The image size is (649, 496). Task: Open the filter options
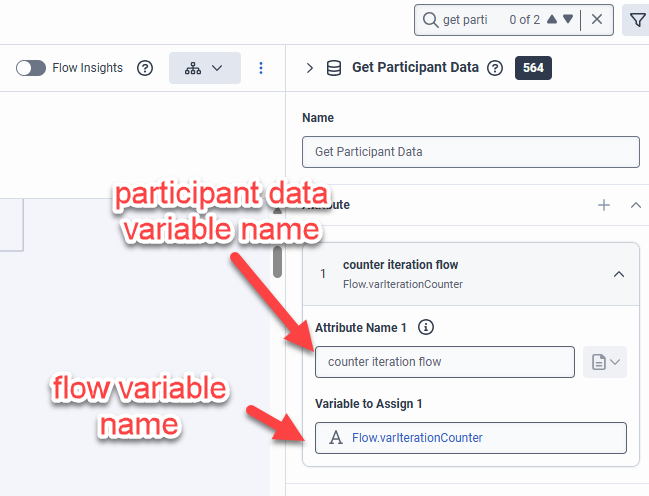click(637, 19)
